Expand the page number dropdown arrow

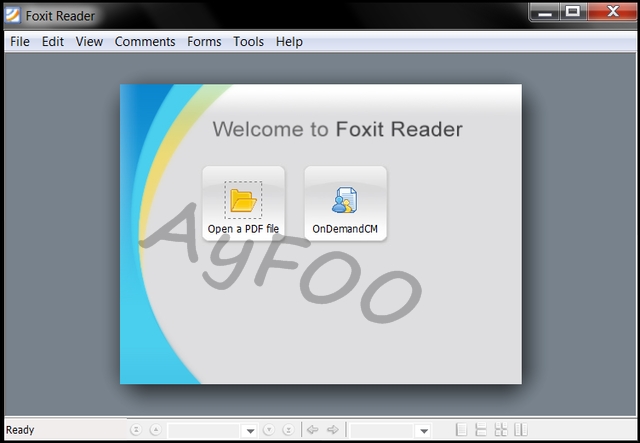250,430
